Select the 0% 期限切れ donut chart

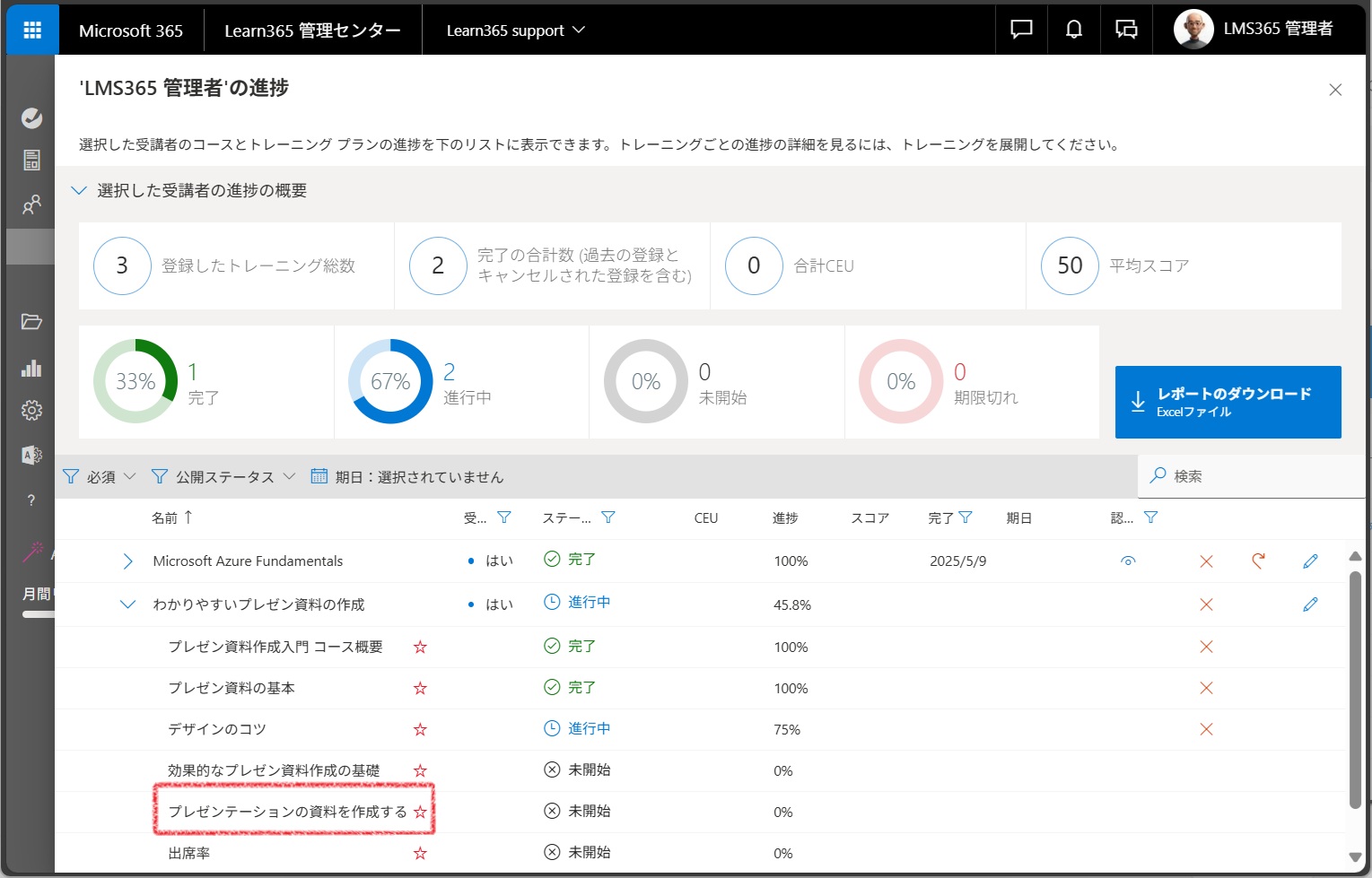click(901, 381)
